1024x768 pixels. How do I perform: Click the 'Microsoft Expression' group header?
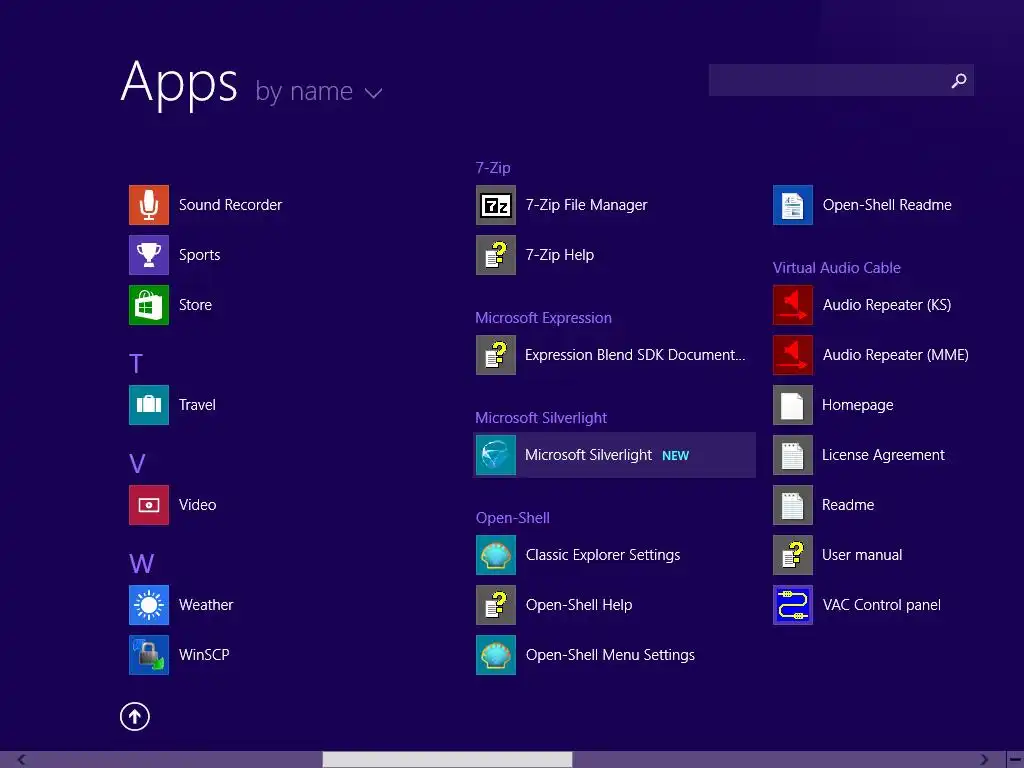(x=543, y=318)
